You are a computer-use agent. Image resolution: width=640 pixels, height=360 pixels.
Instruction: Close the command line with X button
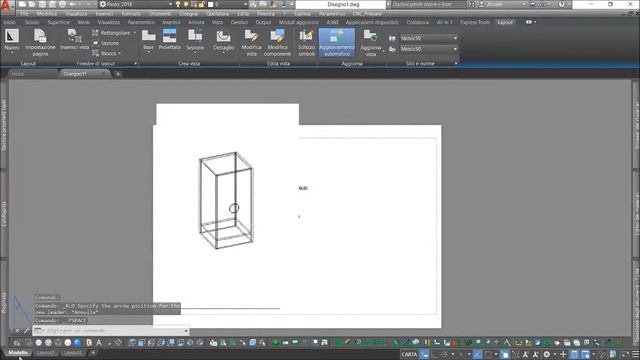pyautogui.click(x=17, y=331)
